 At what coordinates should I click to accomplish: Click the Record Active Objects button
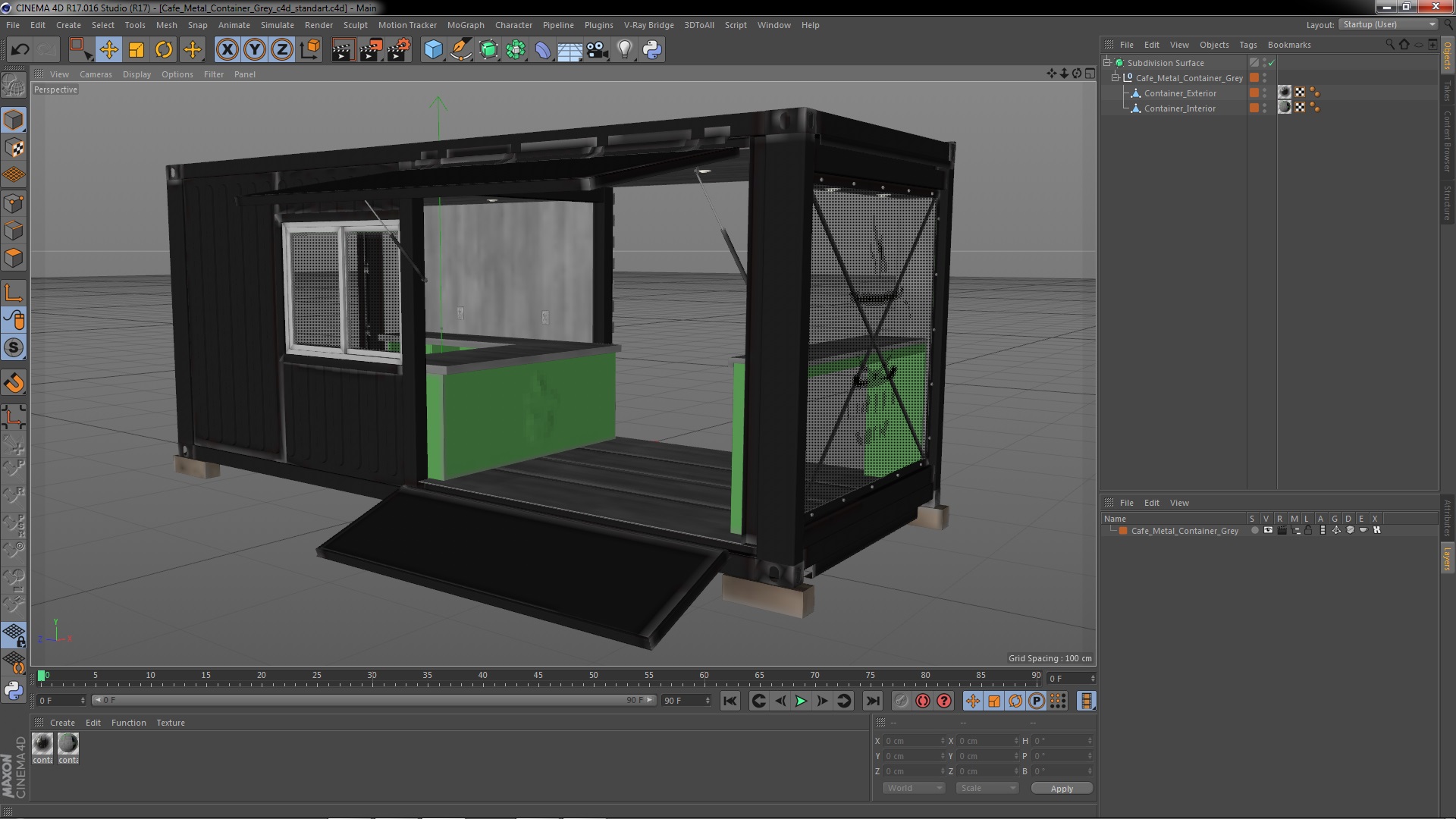click(x=900, y=701)
